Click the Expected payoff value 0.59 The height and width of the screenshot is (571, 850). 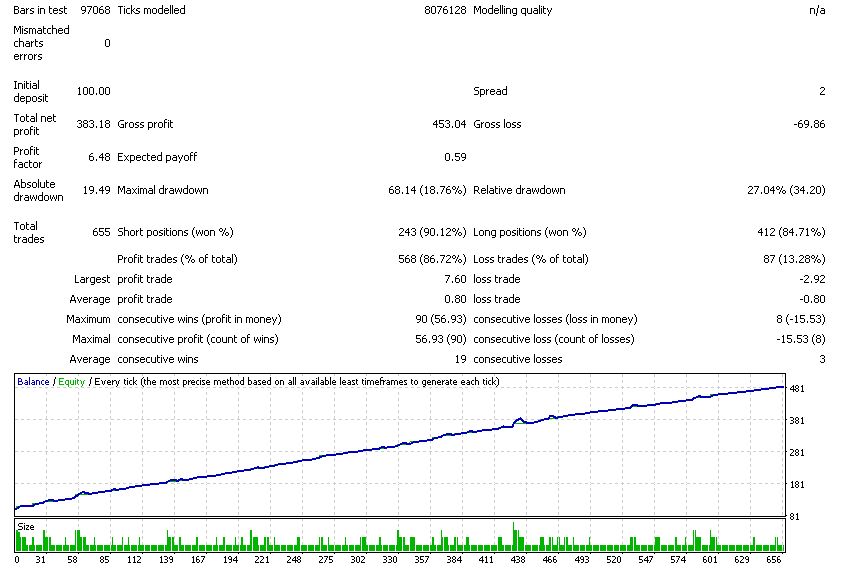tap(455, 157)
